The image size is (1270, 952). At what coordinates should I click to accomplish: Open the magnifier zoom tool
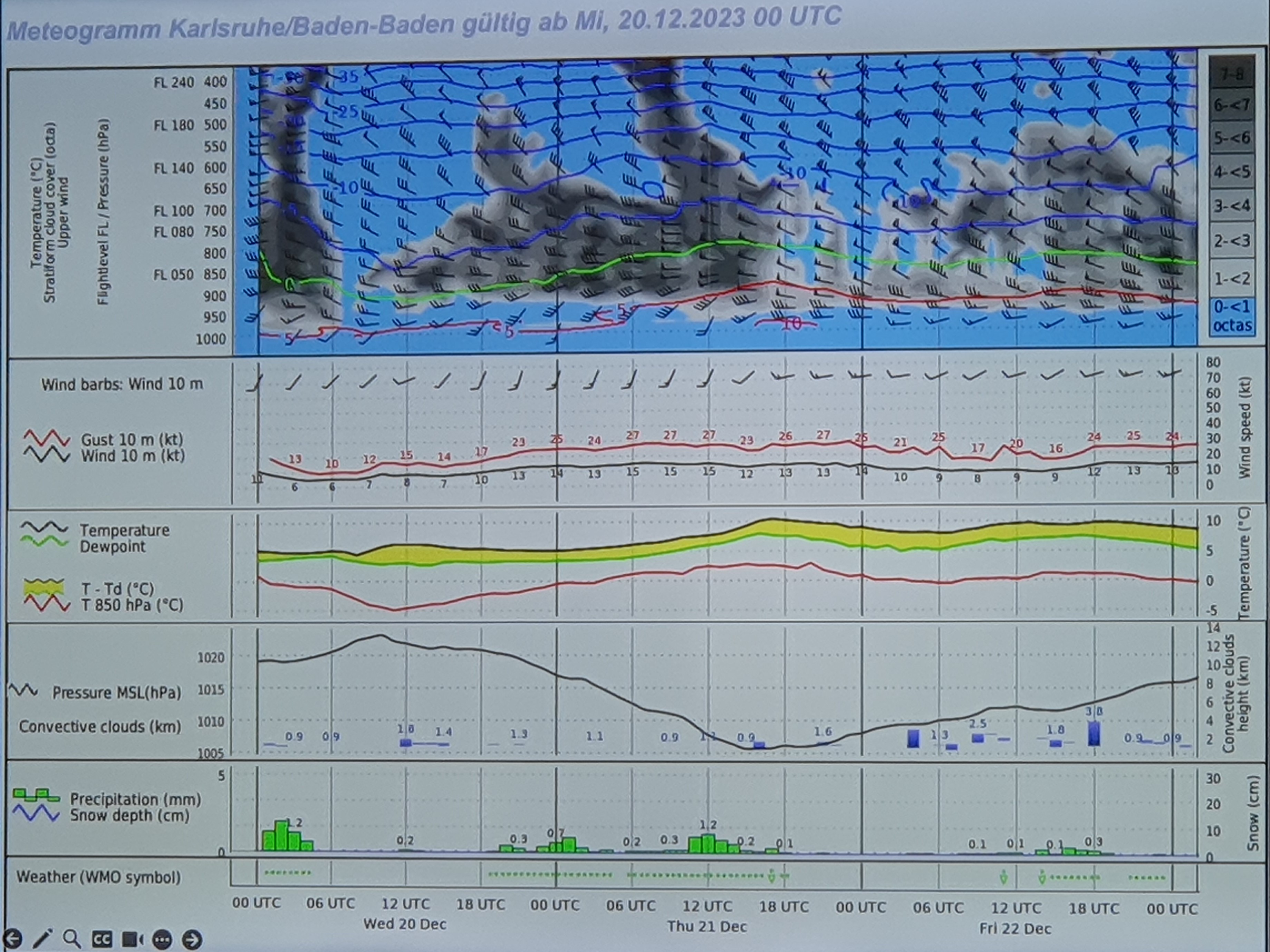(x=71, y=939)
